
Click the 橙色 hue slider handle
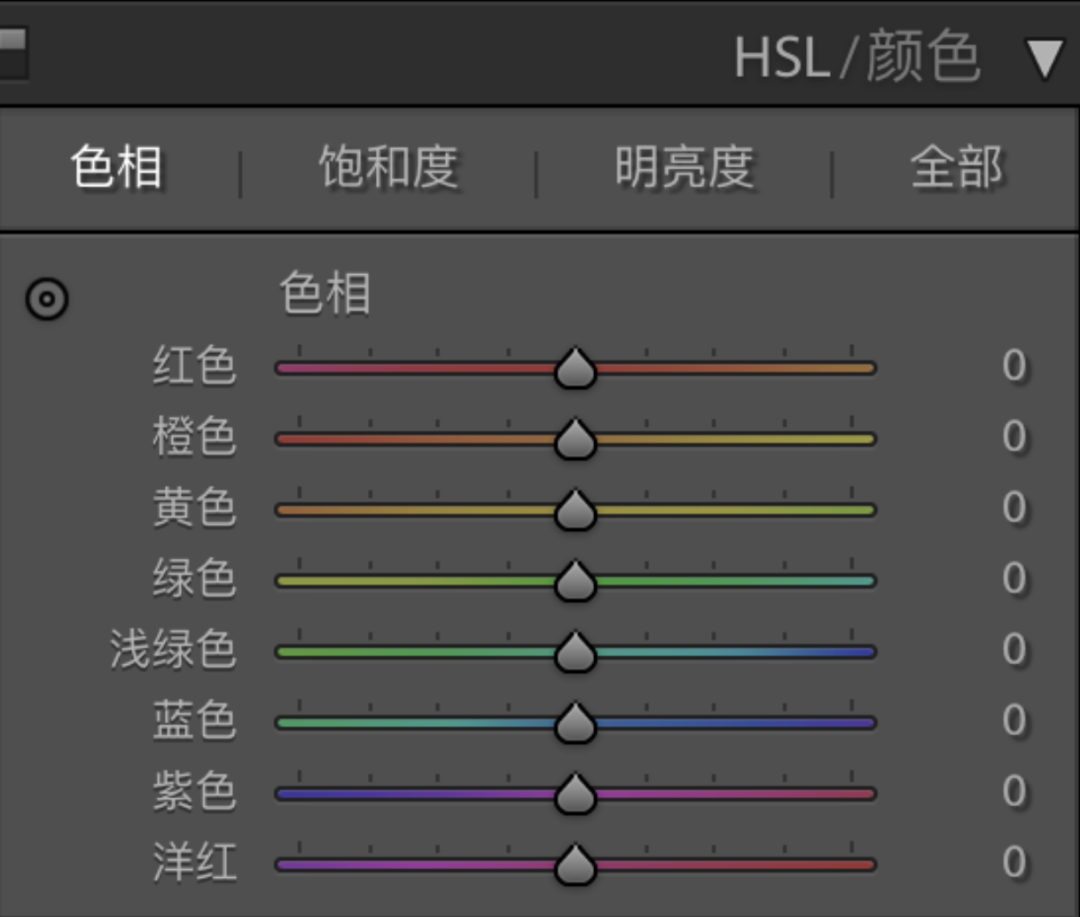[575, 440]
